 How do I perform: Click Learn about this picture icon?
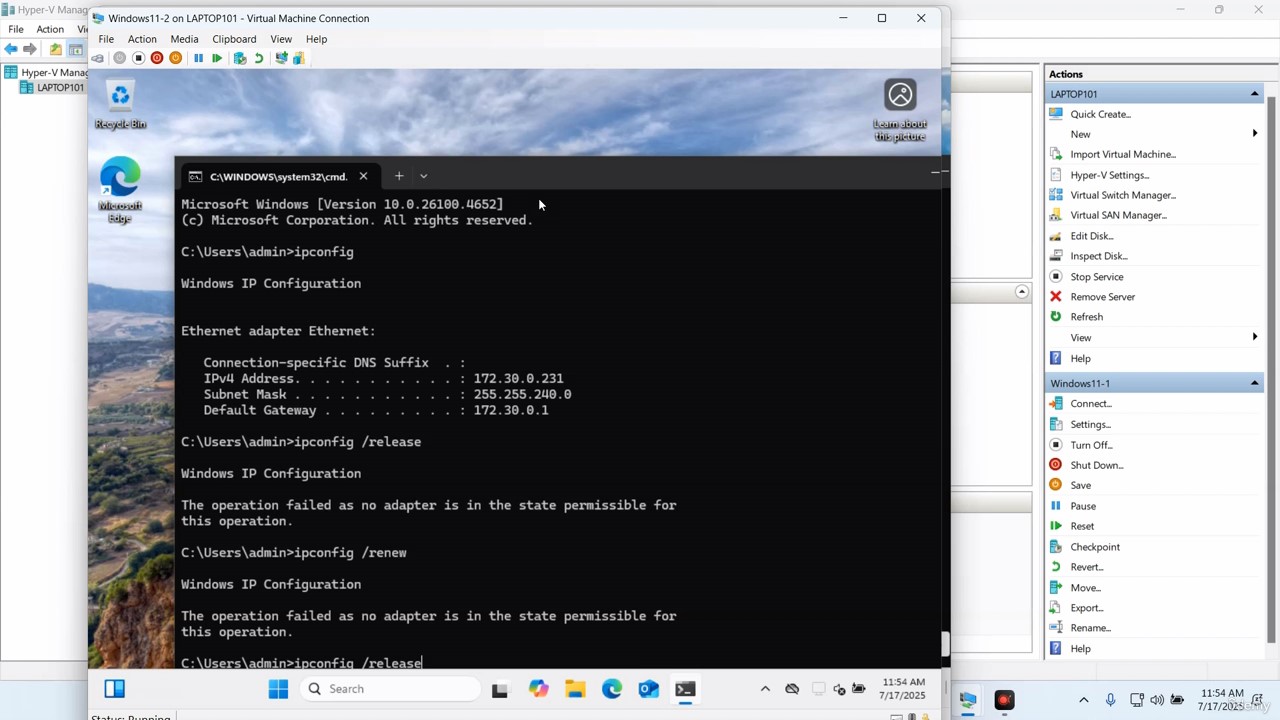(900, 110)
